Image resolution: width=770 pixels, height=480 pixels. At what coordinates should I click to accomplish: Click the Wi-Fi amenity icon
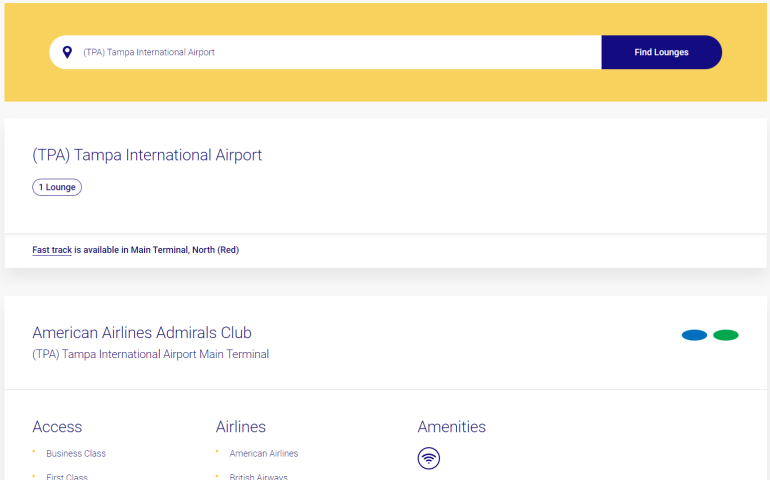pos(428,459)
